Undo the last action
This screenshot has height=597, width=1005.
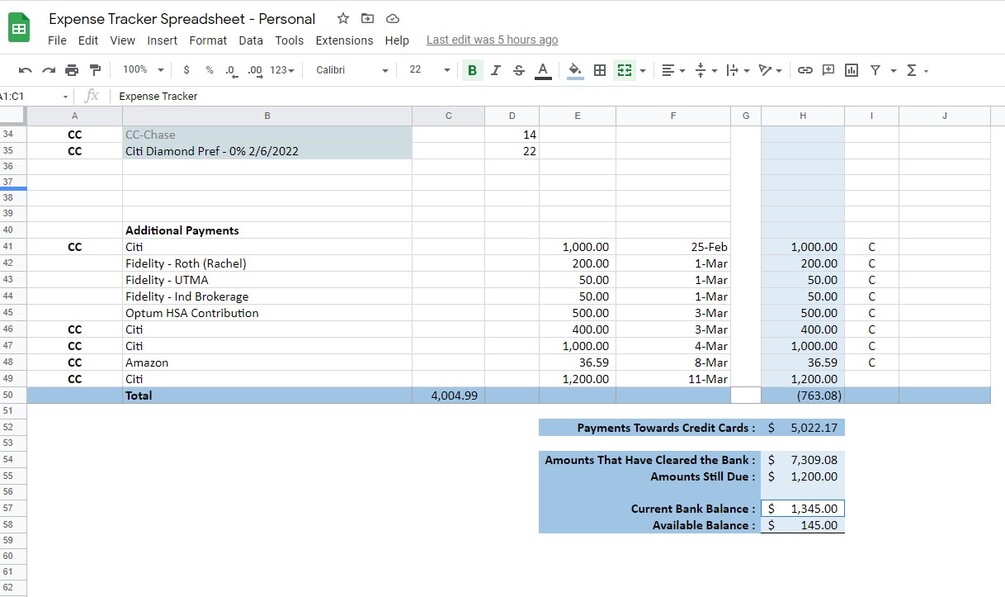25,70
